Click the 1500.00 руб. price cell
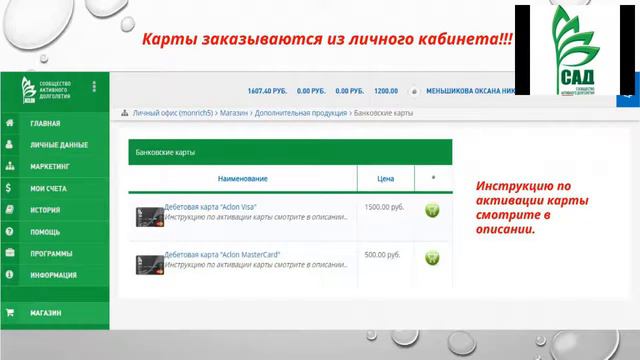Image resolution: width=640 pixels, height=360 pixels. coord(384,207)
